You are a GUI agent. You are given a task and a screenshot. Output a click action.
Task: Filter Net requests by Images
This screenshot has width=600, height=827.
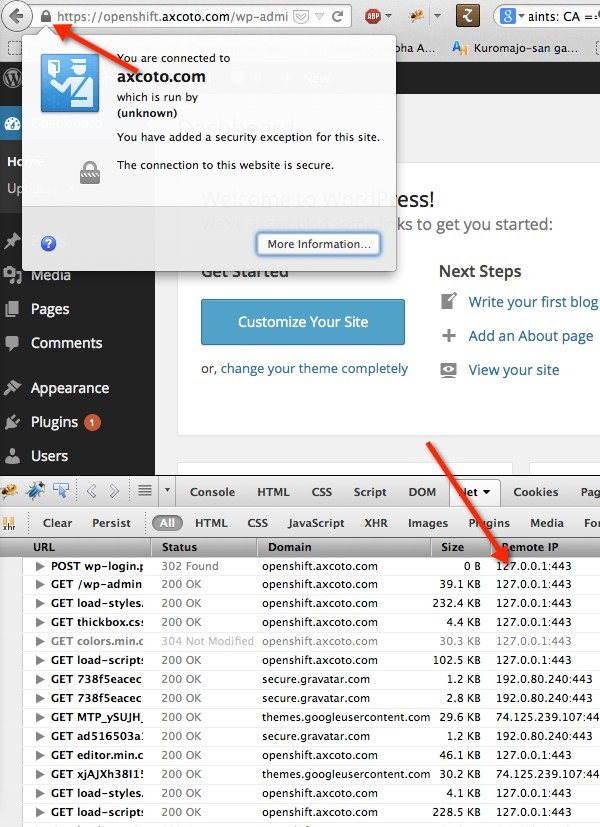pyautogui.click(x=428, y=523)
